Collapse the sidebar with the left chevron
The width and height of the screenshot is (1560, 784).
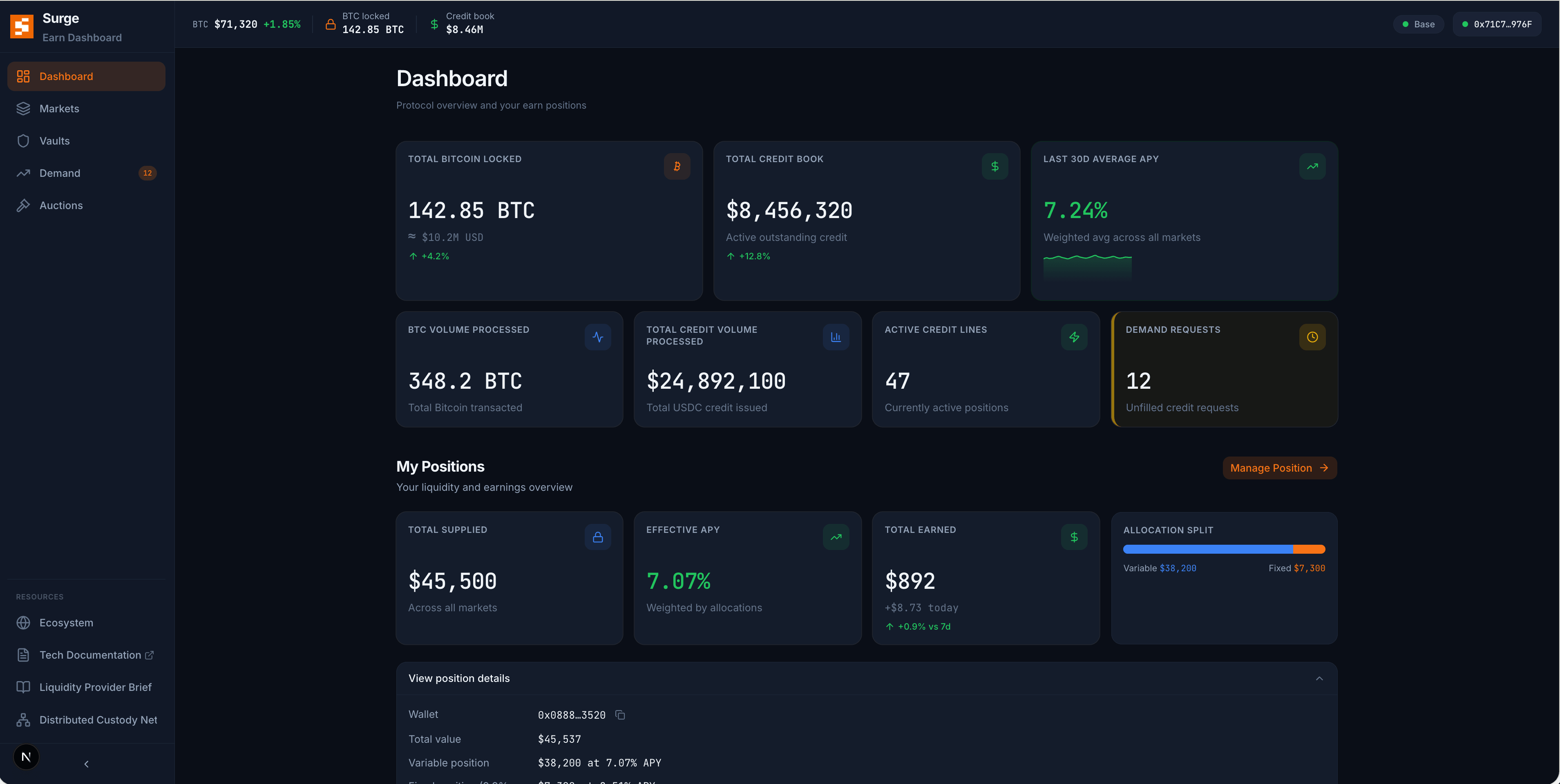[87, 764]
